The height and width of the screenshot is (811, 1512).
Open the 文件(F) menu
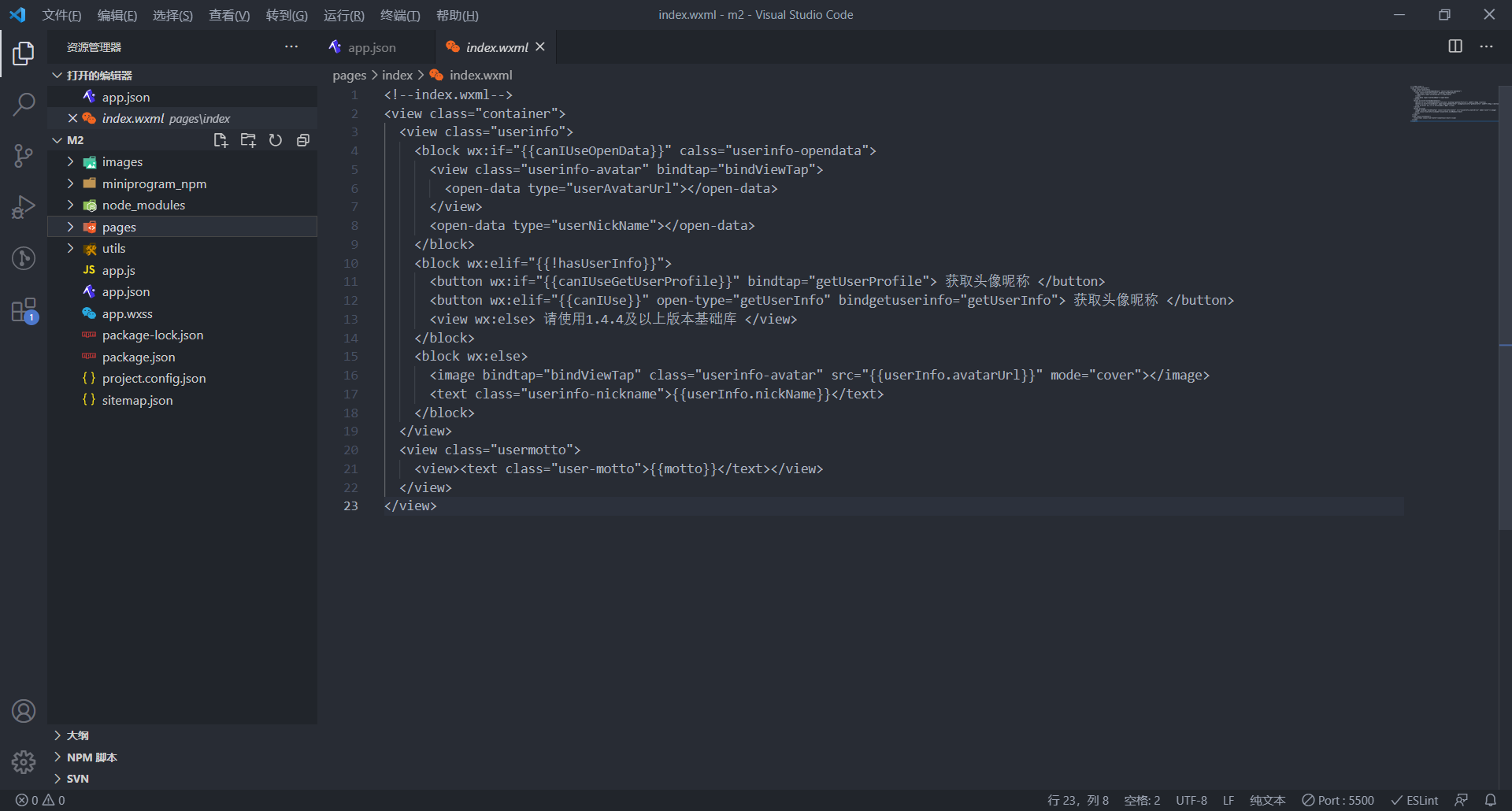click(61, 15)
